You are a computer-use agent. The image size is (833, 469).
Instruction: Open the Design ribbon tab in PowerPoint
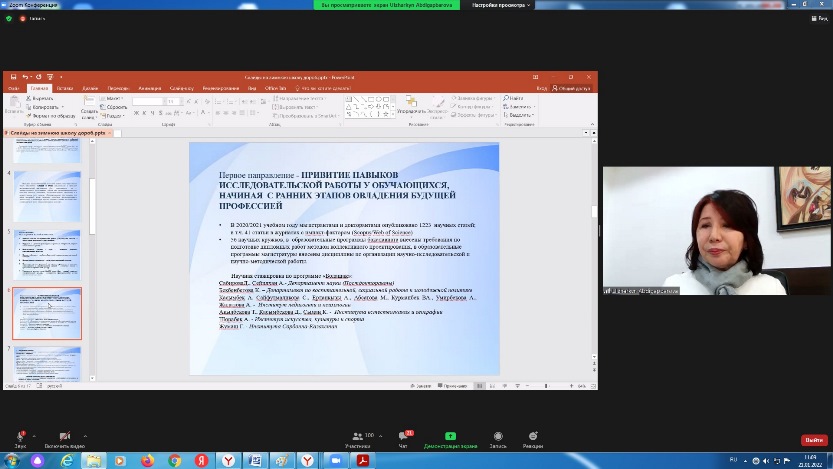tap(90, 88)
